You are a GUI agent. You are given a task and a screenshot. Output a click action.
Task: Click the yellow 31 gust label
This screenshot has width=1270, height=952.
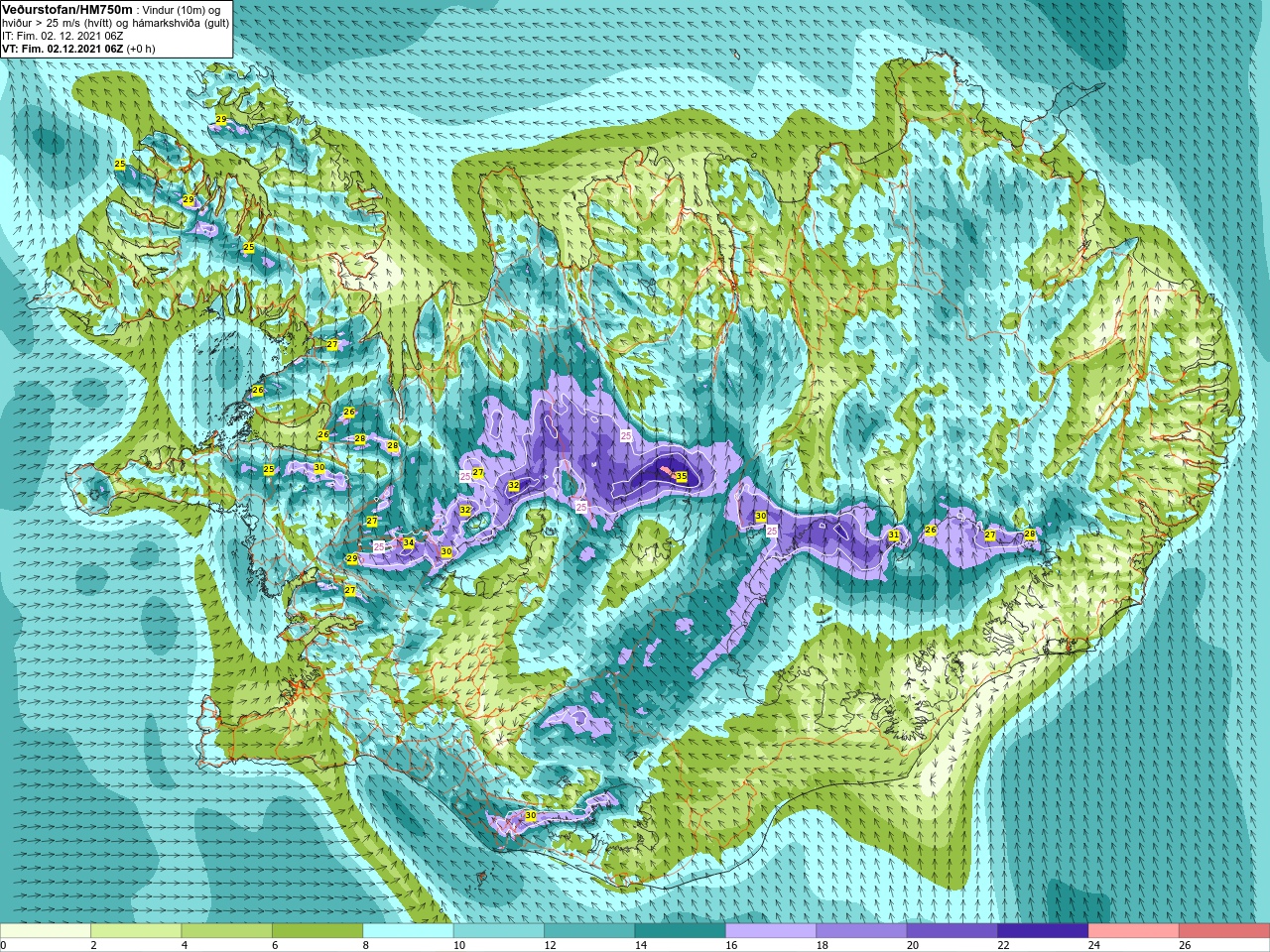[x=894, y=535]
